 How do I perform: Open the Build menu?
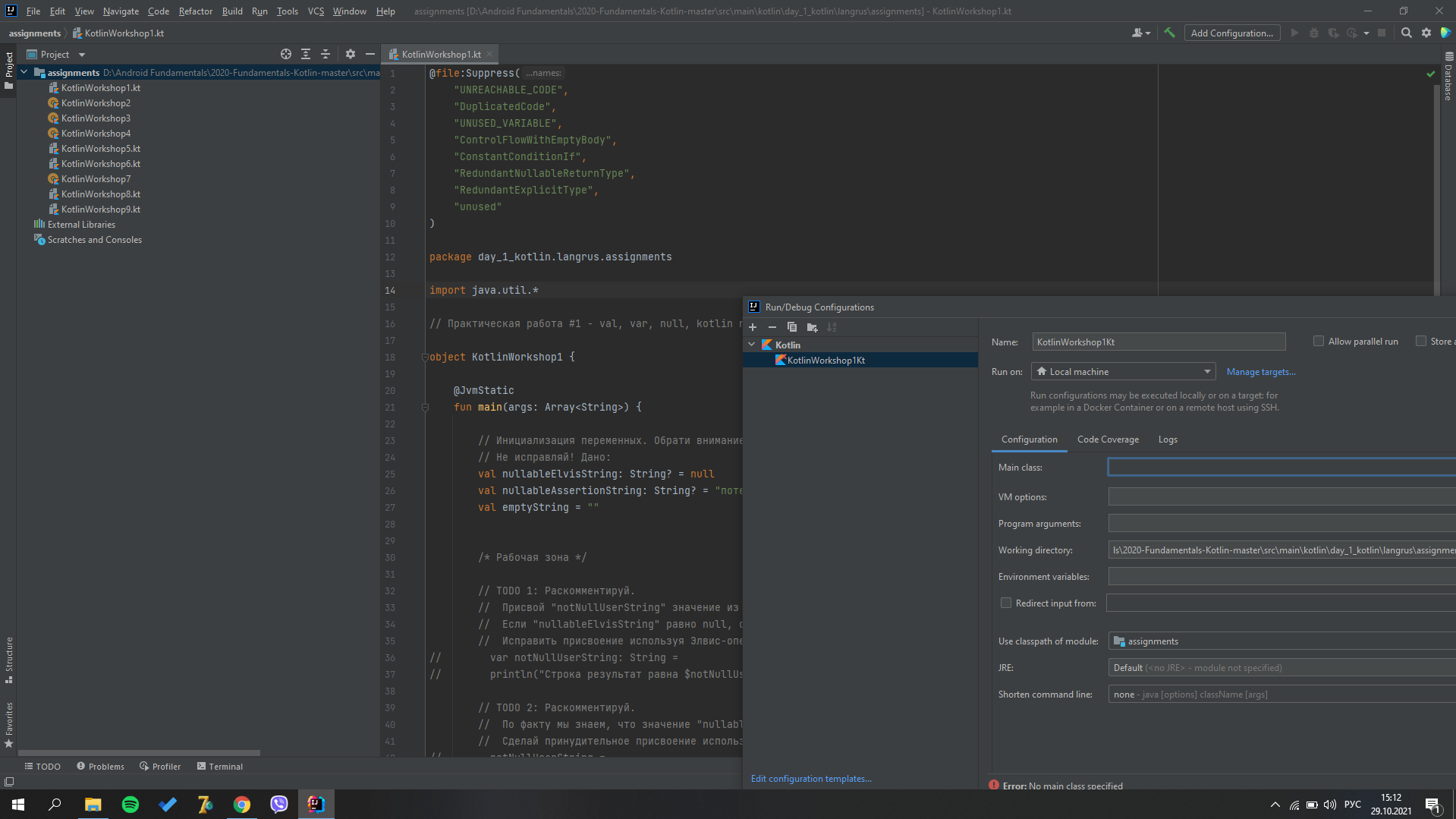(x=232, y=11)
